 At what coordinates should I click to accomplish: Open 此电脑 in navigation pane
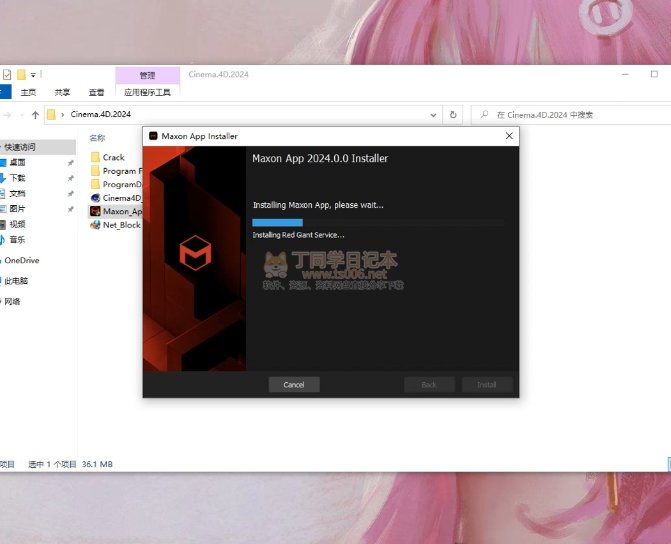(16, 281)
